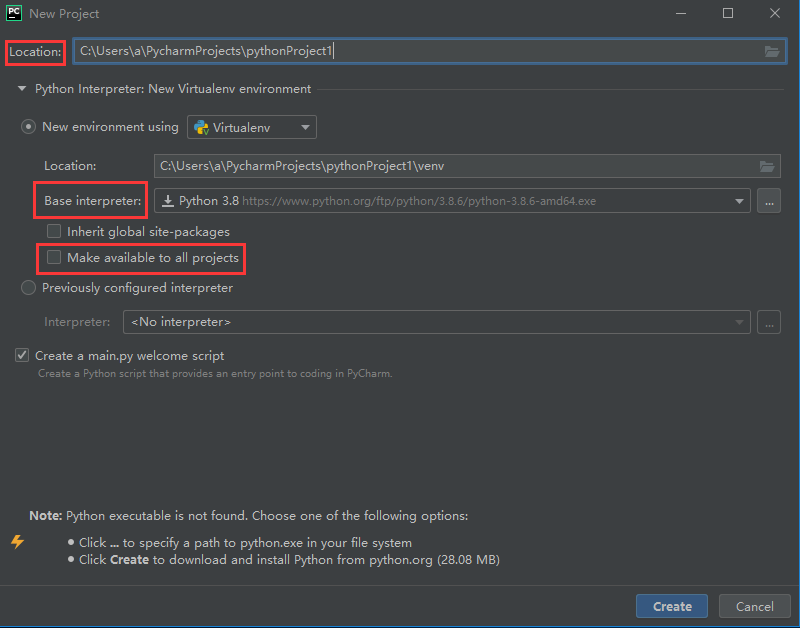The image size is (800, 628).
Task: Check Make available to all projects
Action: [x=54, y=258]
